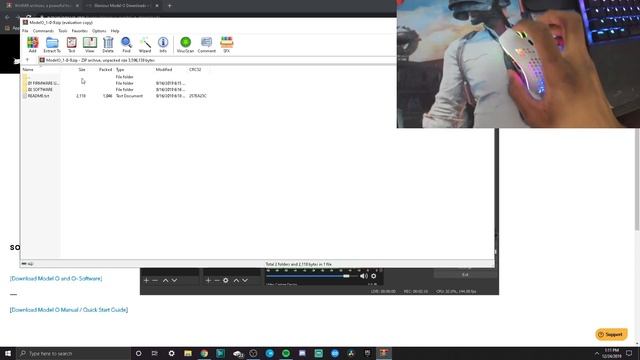640x360 pixels.
Task: Open the Tools menu
Action: 62,31
